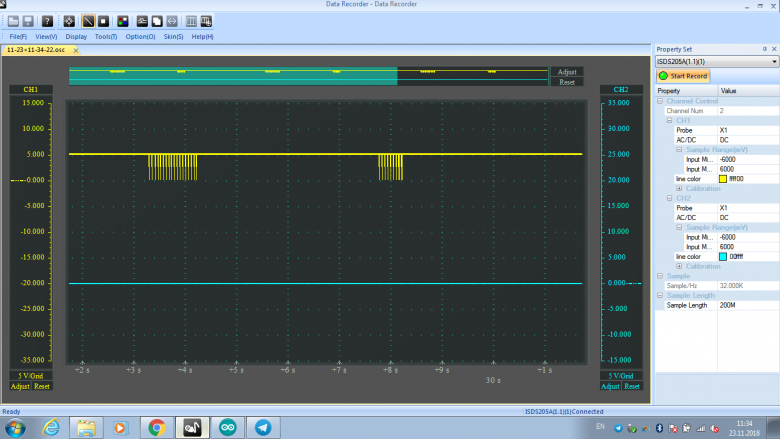Expand the CH2 Calibration group
780x439 pixels.
pyautogui.click(x=679, y=266)
